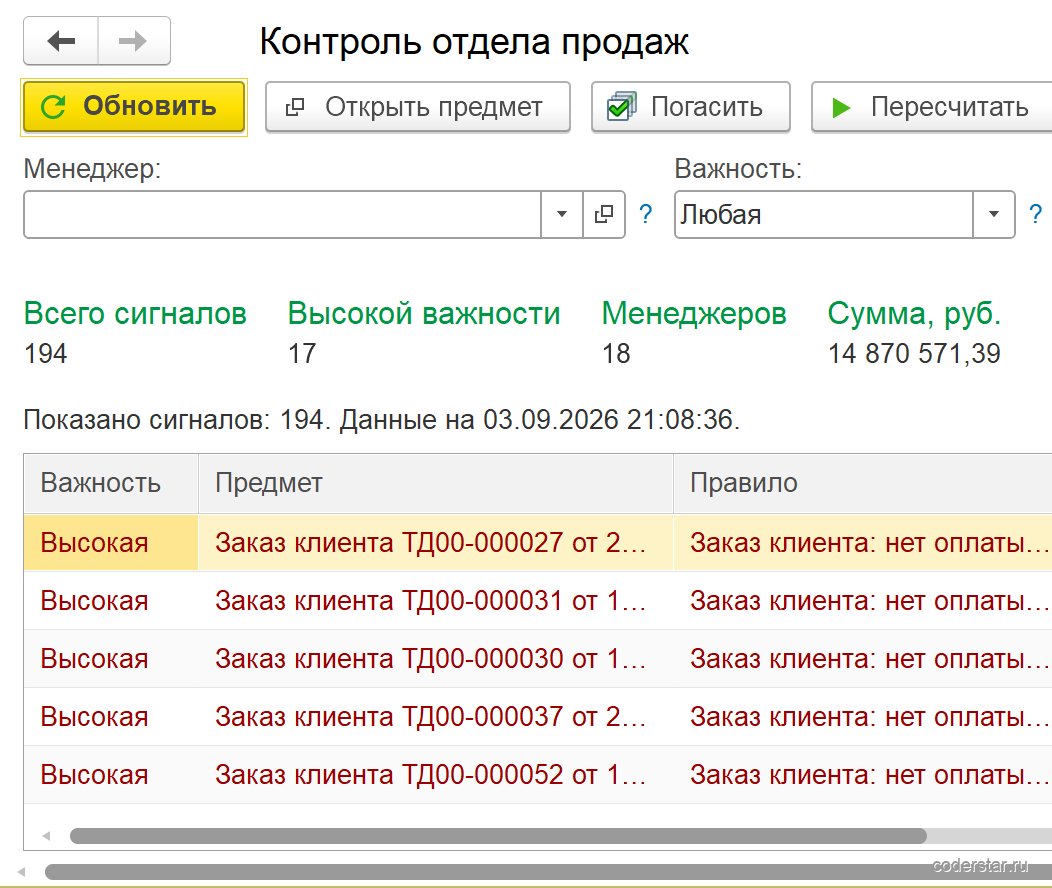The height and width of the screenshot is (888, 1052).
Task: Click Открыть предмет button
Action: pos(418,107)
